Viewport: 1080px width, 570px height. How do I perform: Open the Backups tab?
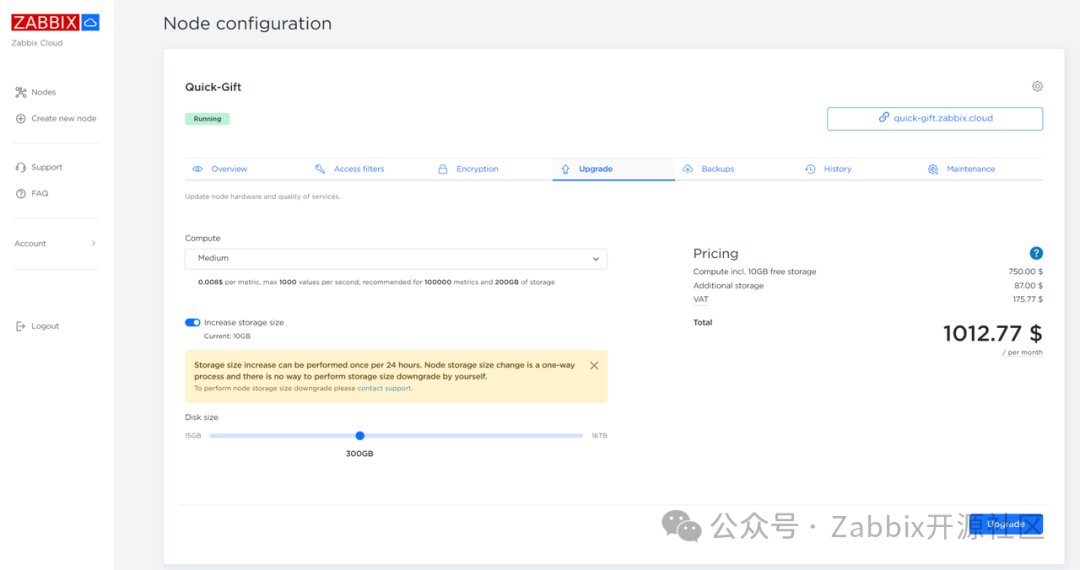tap(717, 169)
